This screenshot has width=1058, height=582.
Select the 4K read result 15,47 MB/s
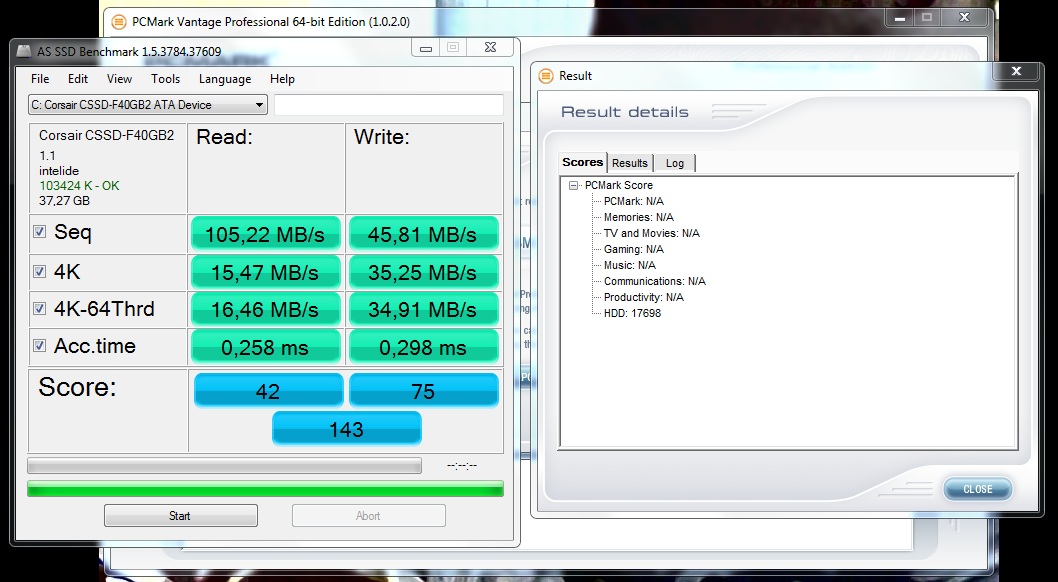point(265,272)
